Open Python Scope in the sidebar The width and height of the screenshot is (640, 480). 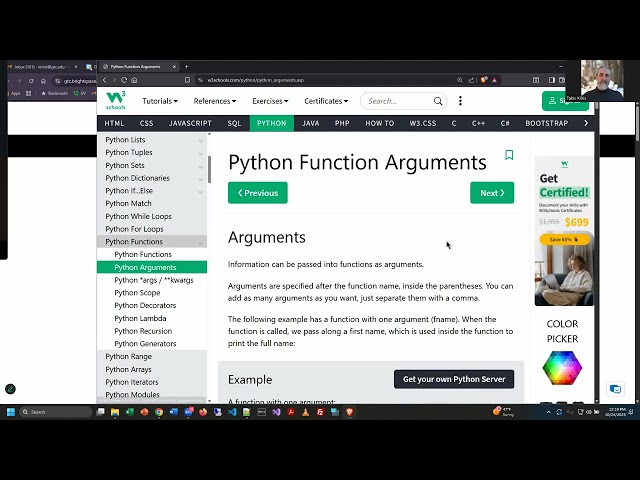[x=137, y=293]
